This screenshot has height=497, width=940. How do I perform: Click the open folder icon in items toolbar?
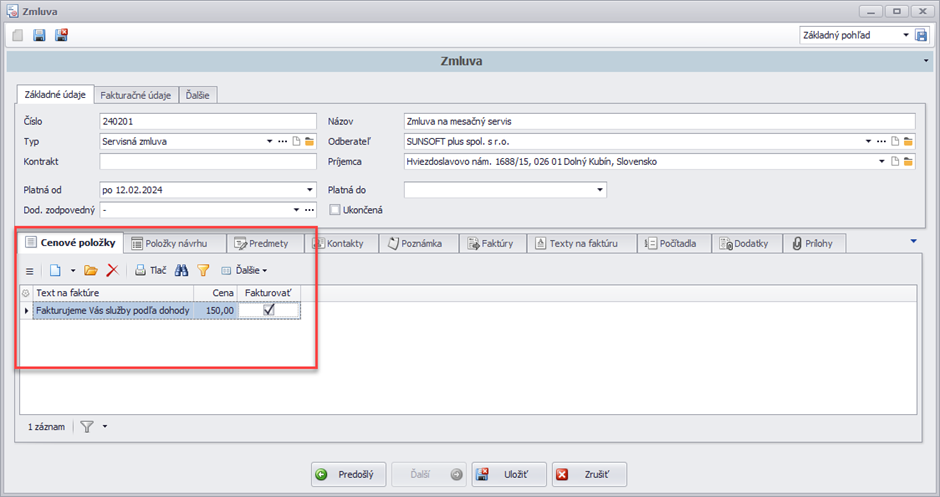click(x=91, y=270)
